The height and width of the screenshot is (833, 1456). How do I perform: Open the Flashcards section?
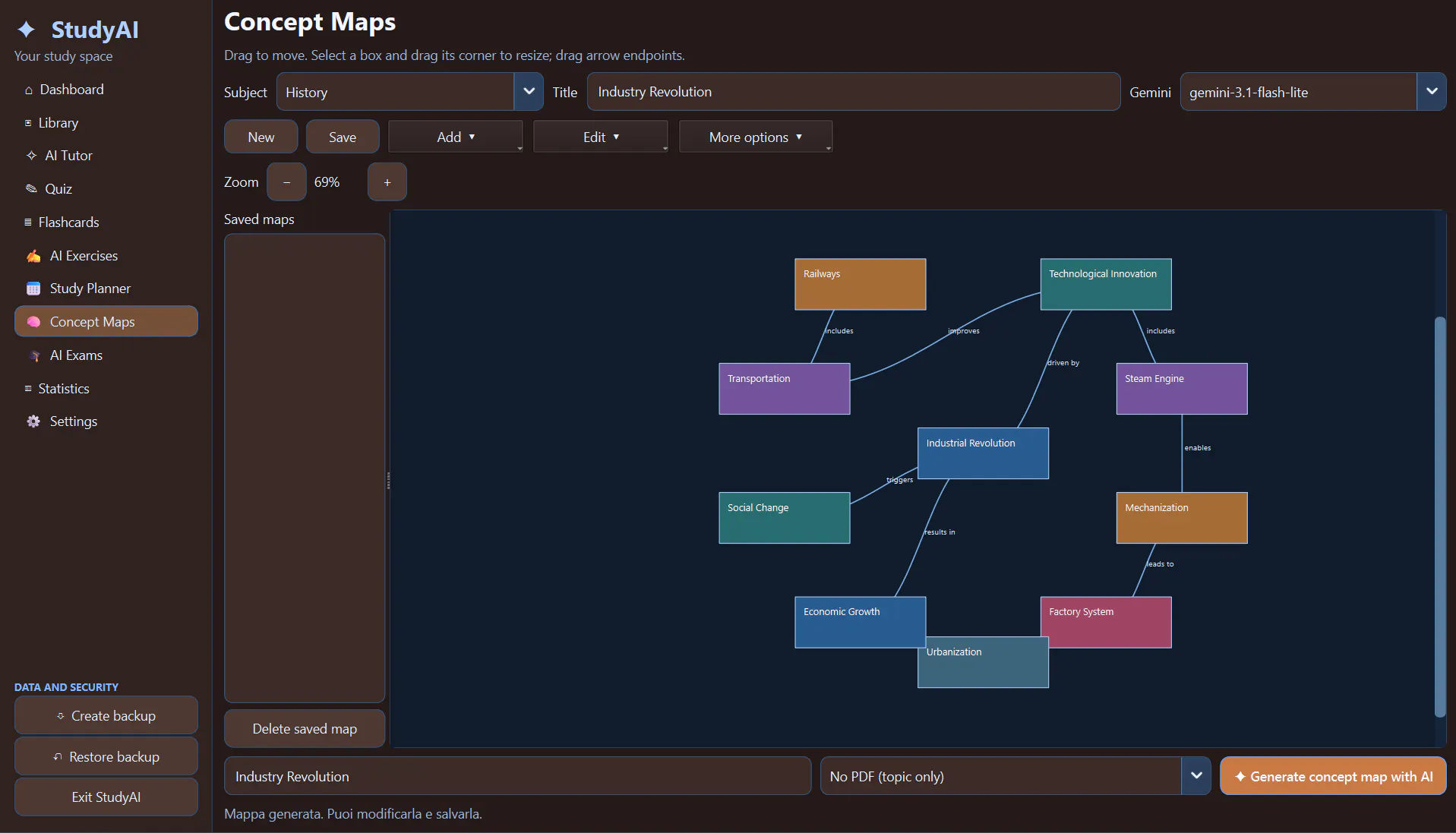(106, 222)
